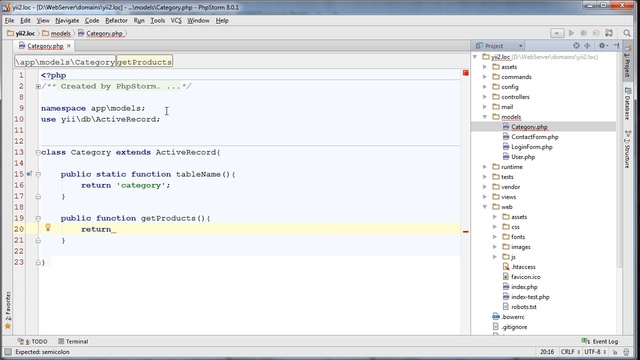Open the Database tool window tab
640x360 pixels.
628,104
